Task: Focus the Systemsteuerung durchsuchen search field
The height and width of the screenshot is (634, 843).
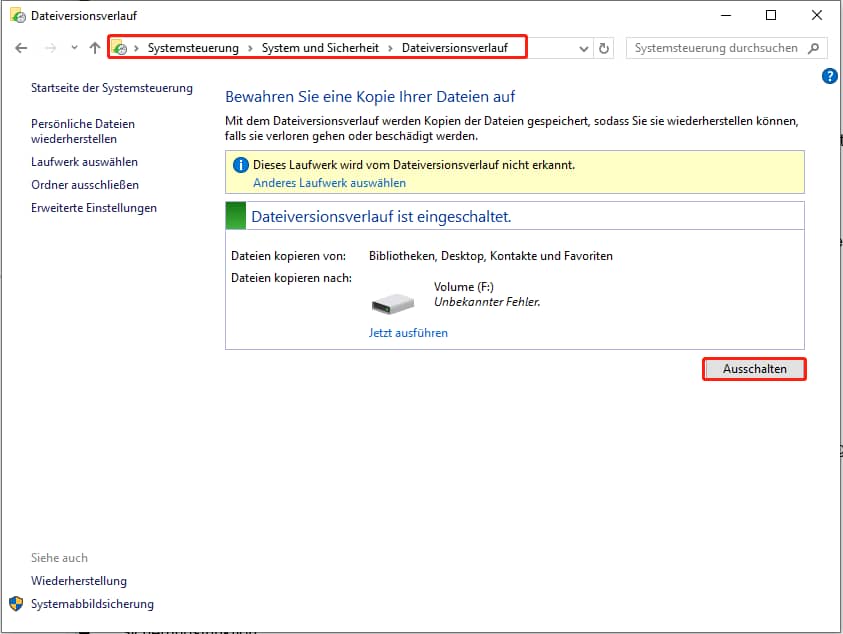Action: coord(726,48)
